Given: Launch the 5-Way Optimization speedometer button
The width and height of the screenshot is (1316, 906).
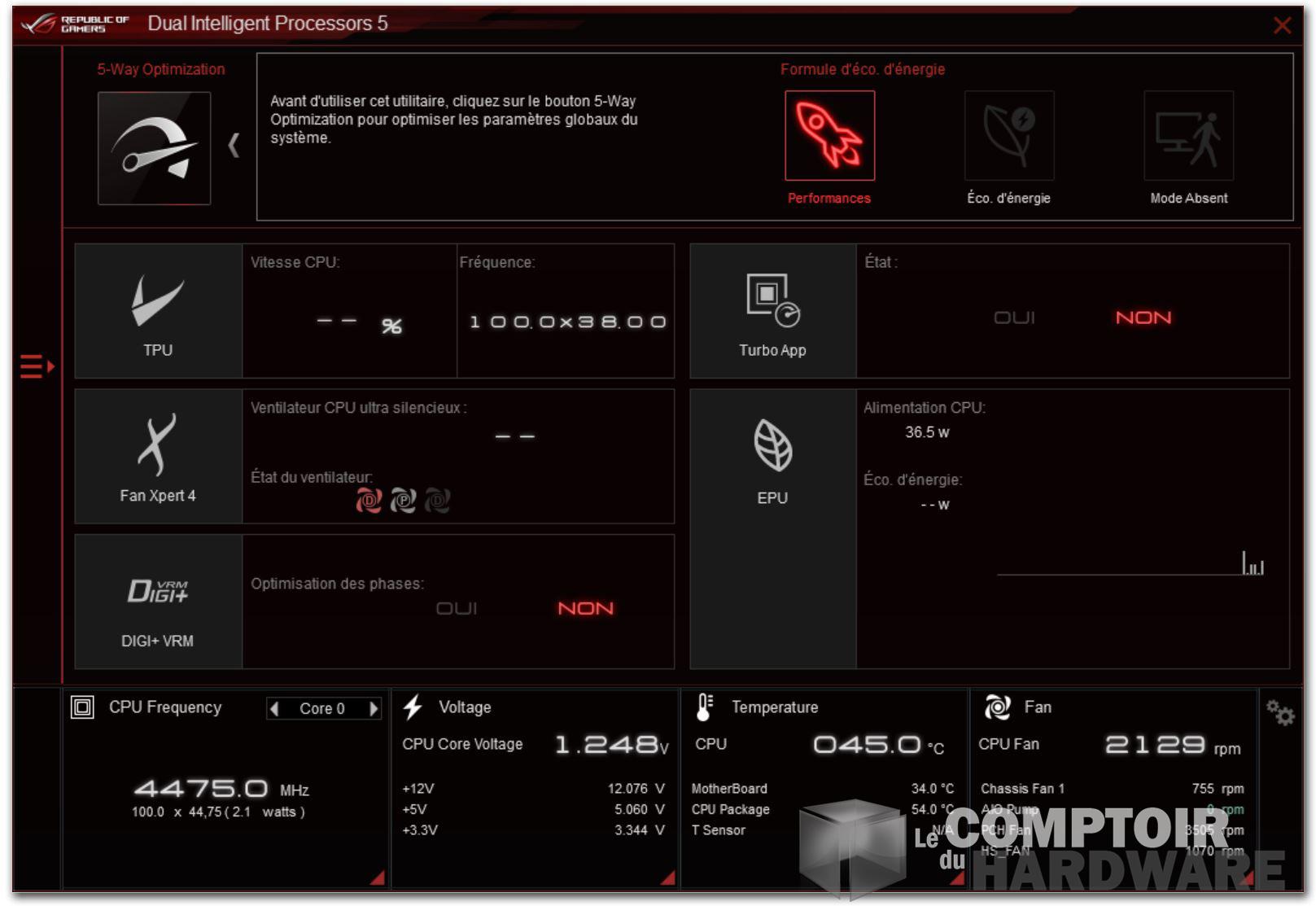Looking at the screenshot, I should [x=154, y=147].
